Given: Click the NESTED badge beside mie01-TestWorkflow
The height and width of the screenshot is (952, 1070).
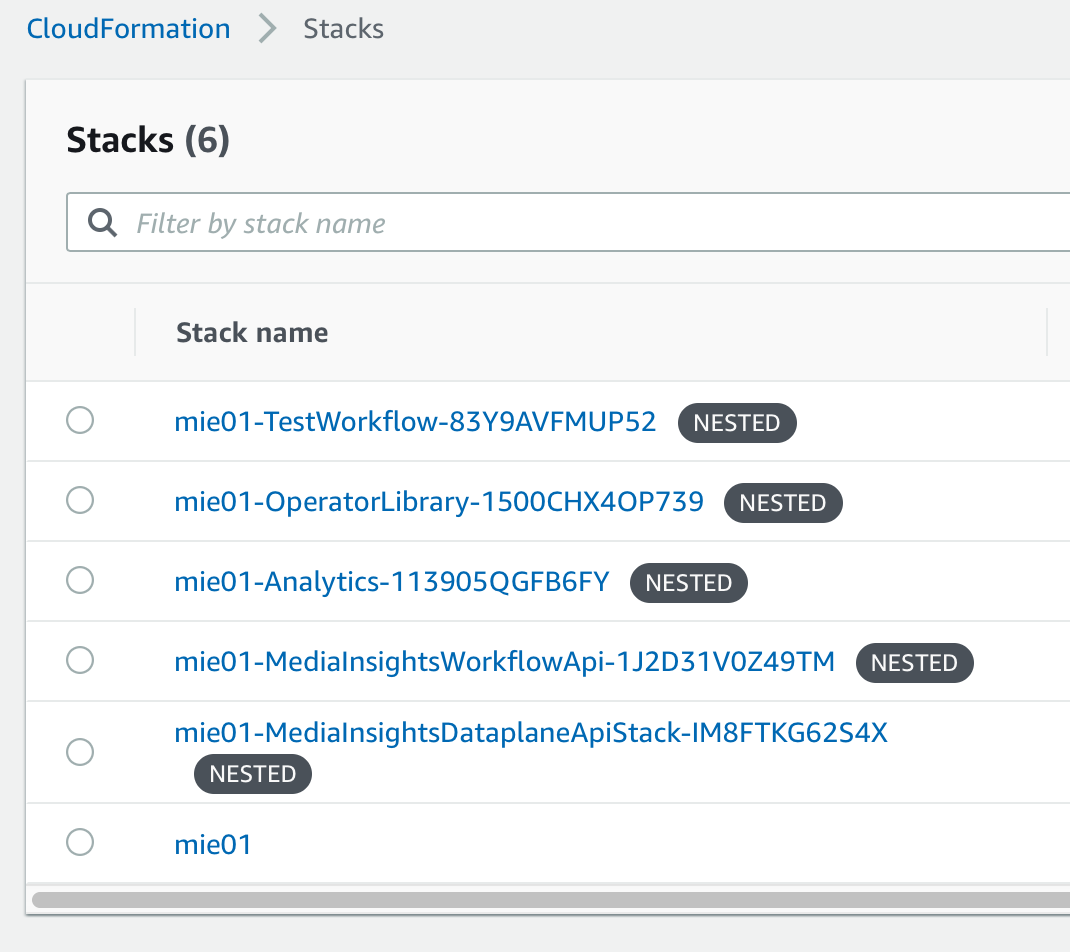Looking at the screenshot, I should click(x=737, y=423).
